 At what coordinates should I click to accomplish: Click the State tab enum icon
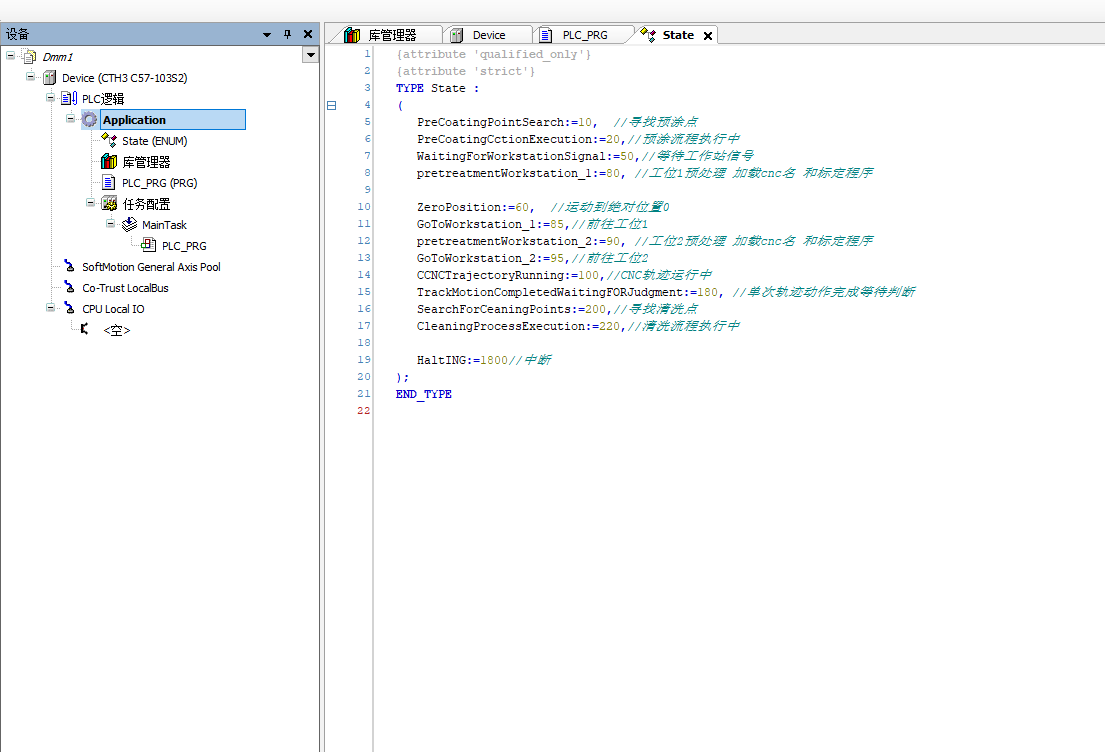648,35
